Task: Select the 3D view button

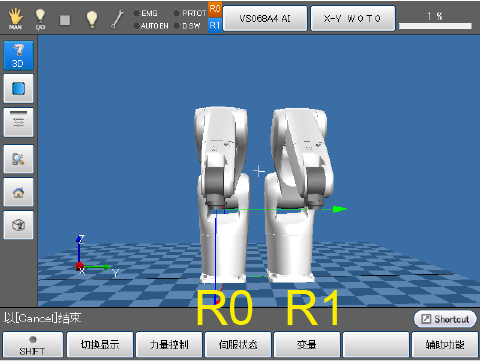Action: 18,55
